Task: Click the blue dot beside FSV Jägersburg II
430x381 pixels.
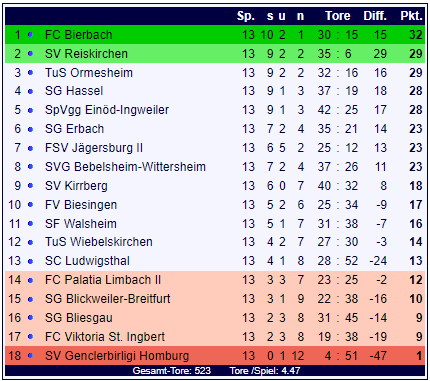Action: pyautogui.click(x=30, y=148)
